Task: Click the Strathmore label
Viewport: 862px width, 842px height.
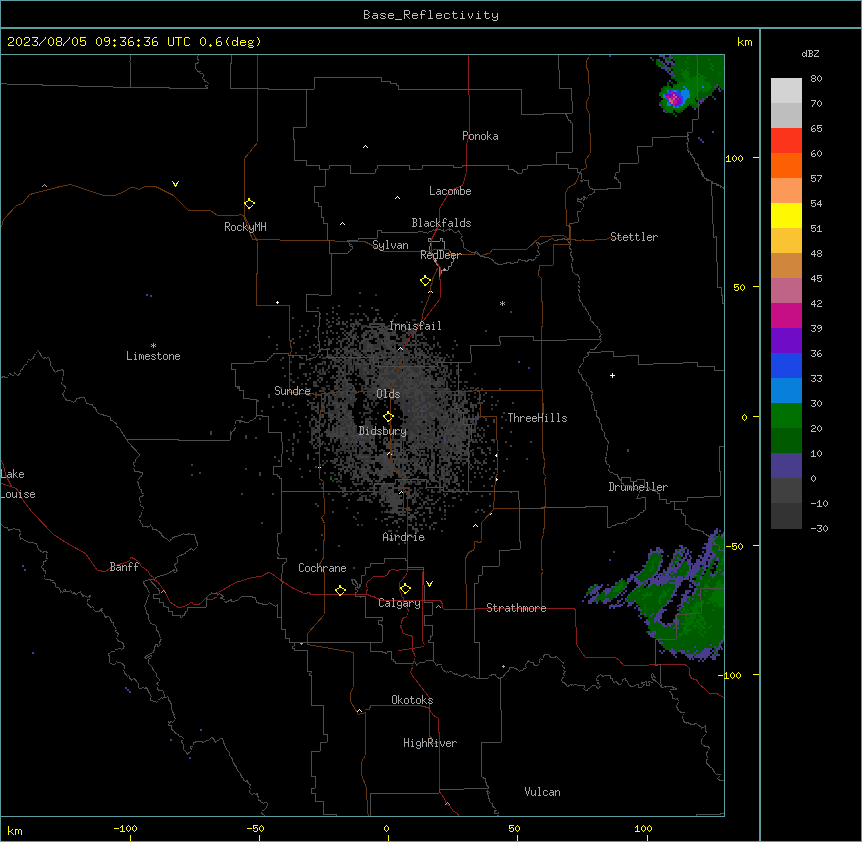Action: coord(516,608)
